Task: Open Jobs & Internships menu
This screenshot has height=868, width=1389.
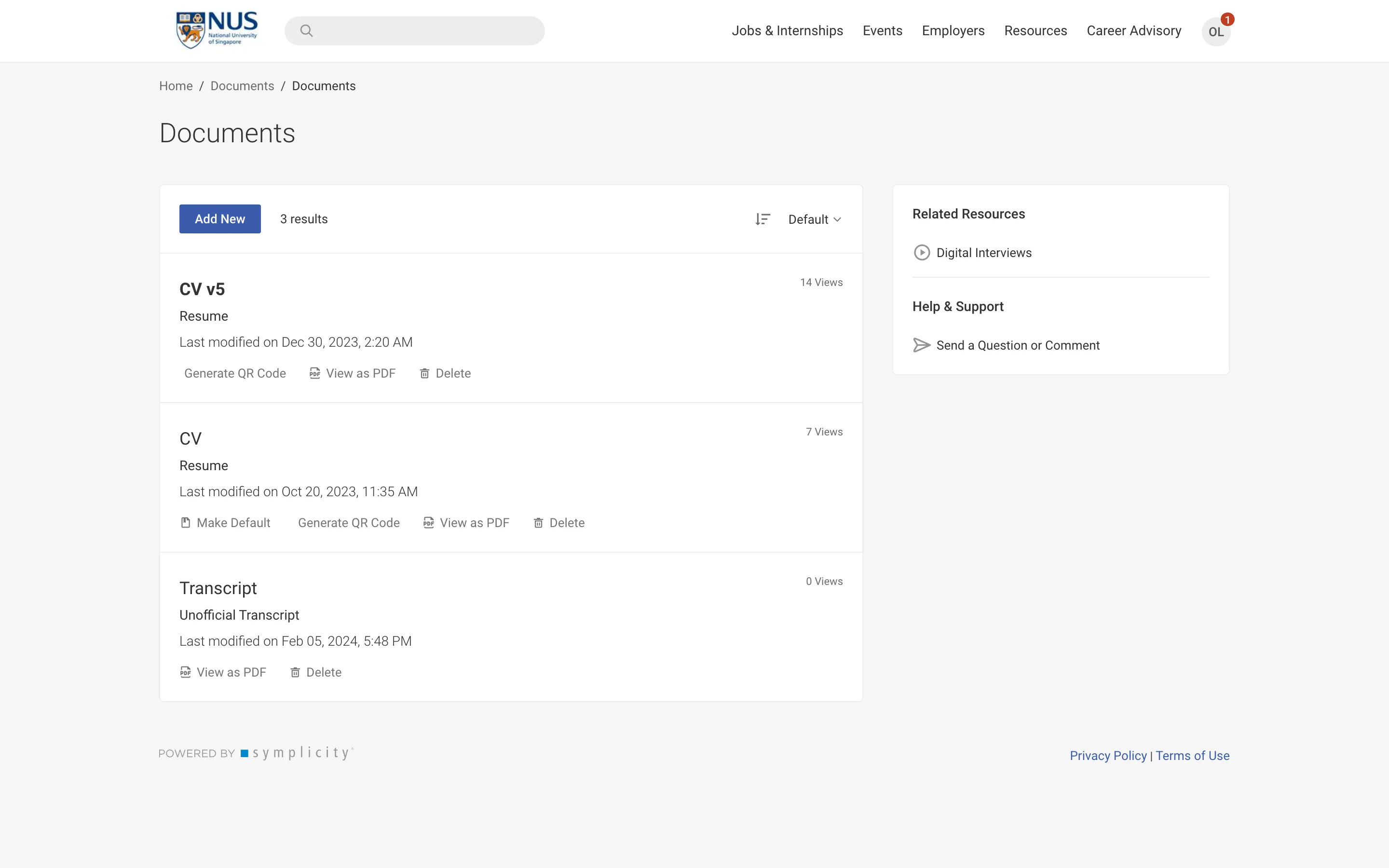Action: coord(787,30)
